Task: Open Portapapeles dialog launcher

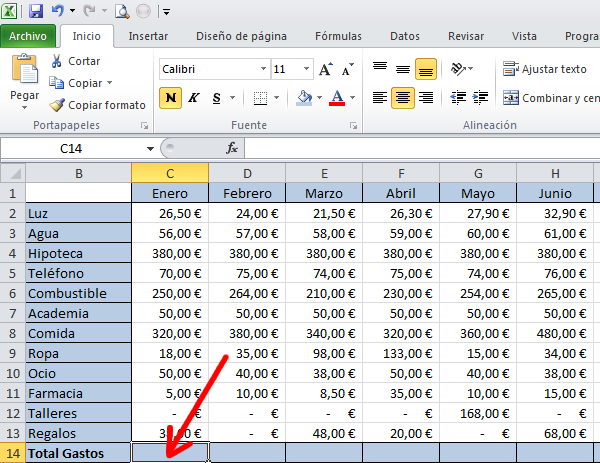Action: 144,126
